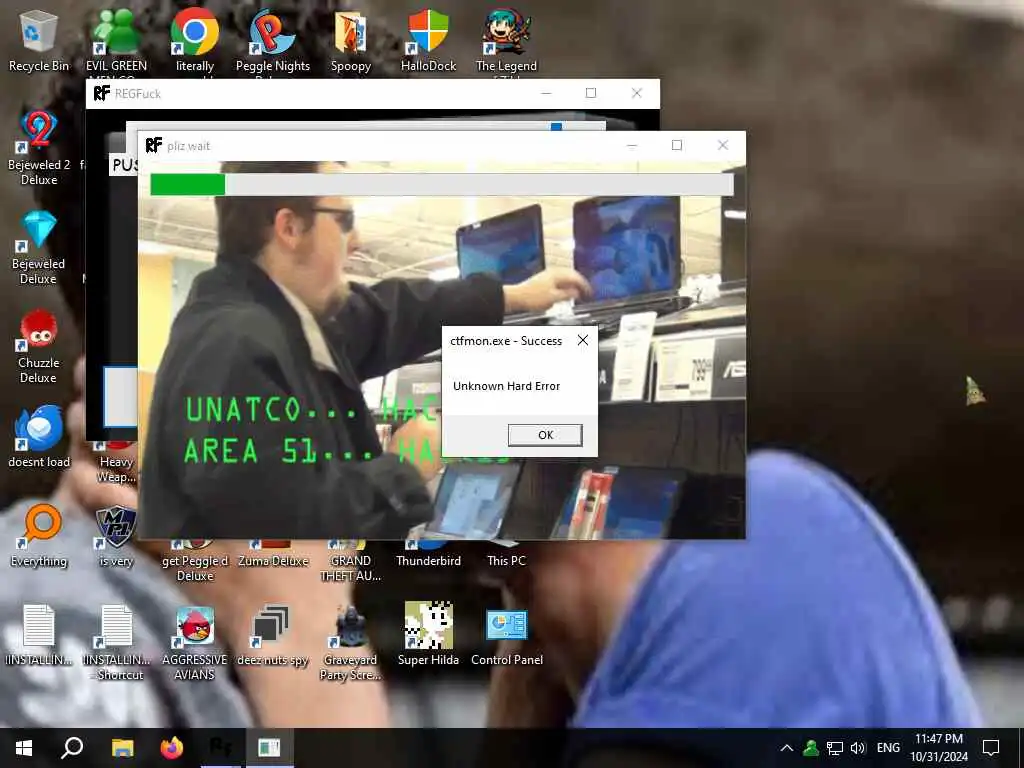Close the ctfmon.exe - Success dialog

tap(583, 340)
